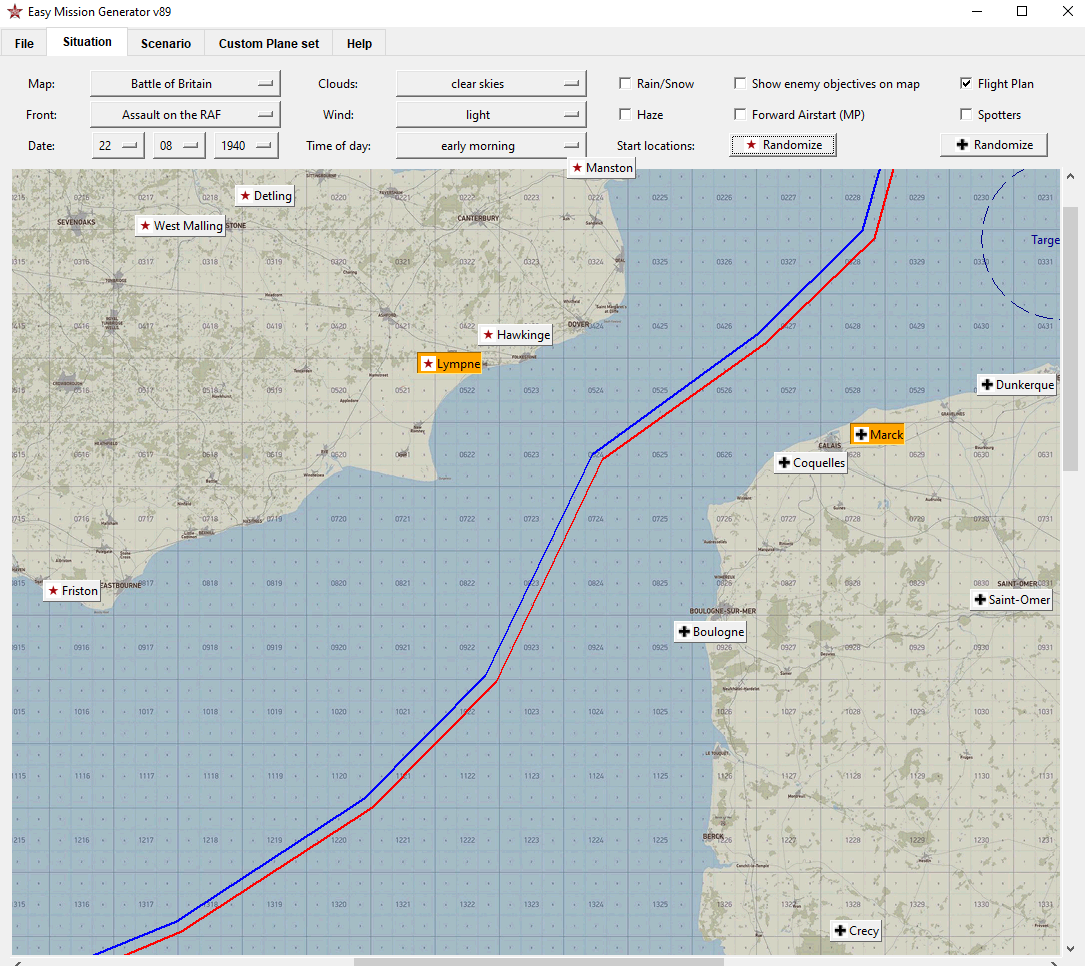Toggle Forward Airstart (MP) checkbox
1085x966 pixels.
pos(740,114)
